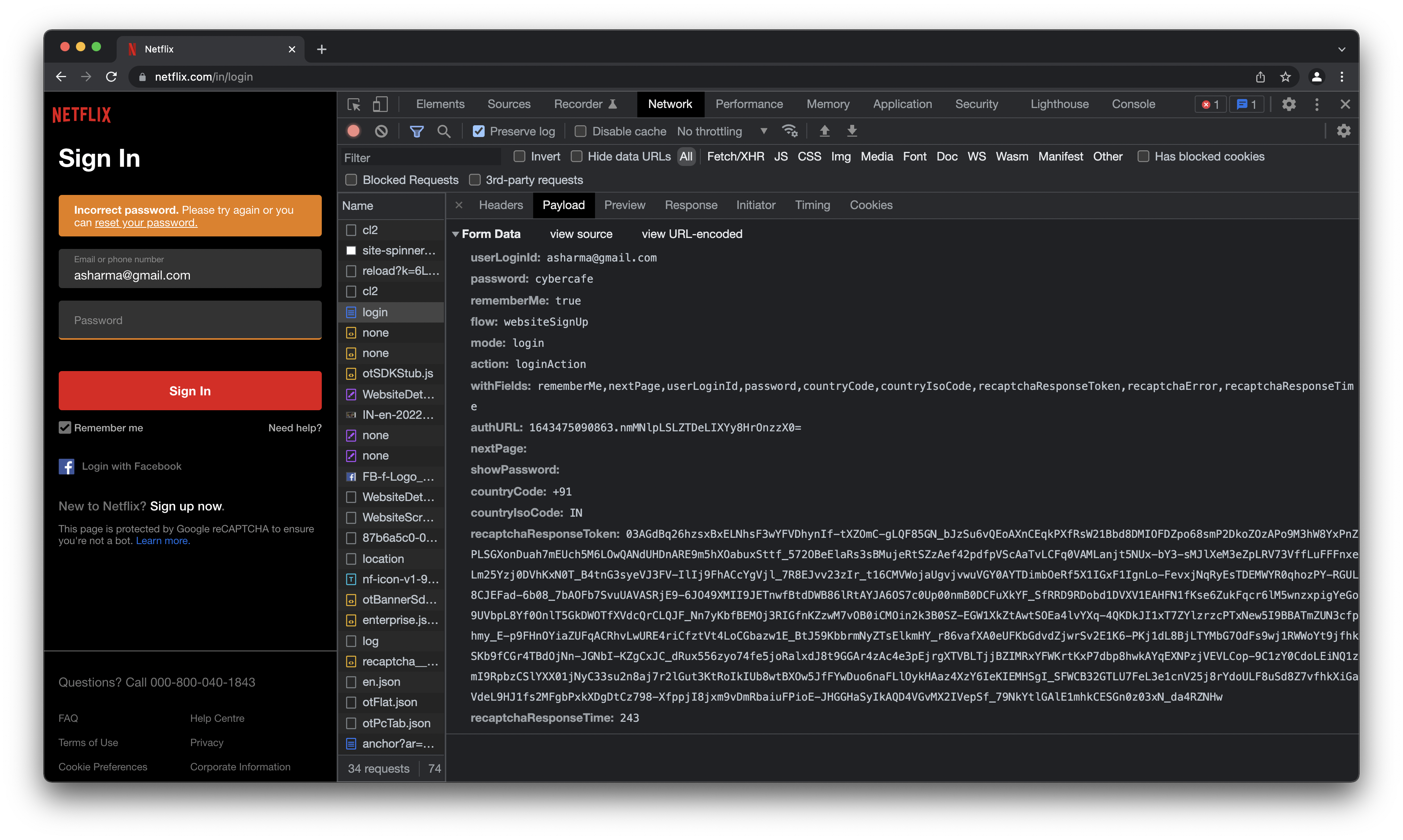Select the otSDKStub.js request

pyautogui.click(x=391, y=373)
